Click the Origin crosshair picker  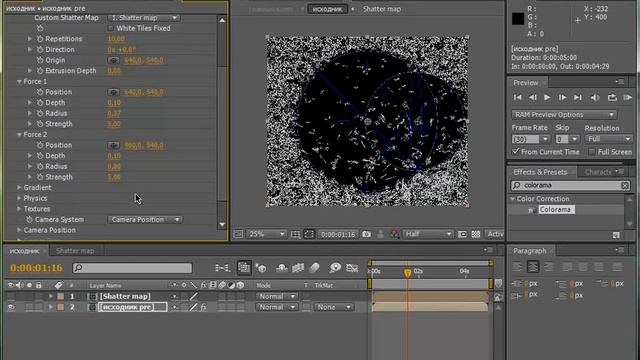point(113,60)
